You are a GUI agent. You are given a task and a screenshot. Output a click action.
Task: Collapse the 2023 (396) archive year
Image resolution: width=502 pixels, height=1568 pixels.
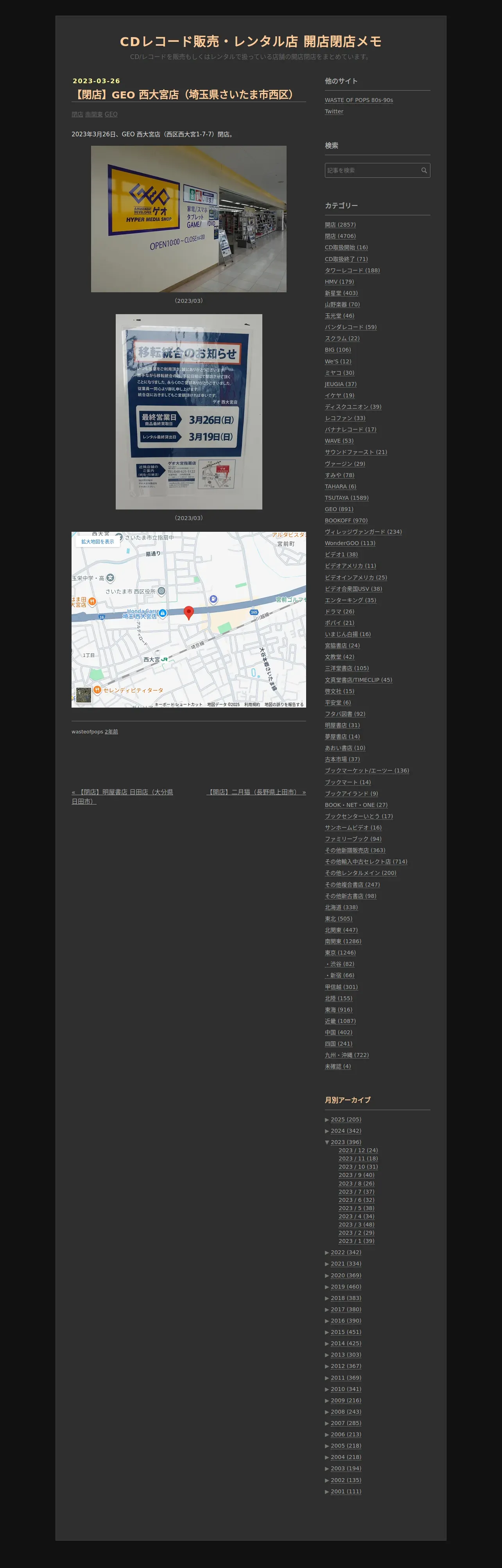point(327,1142)
